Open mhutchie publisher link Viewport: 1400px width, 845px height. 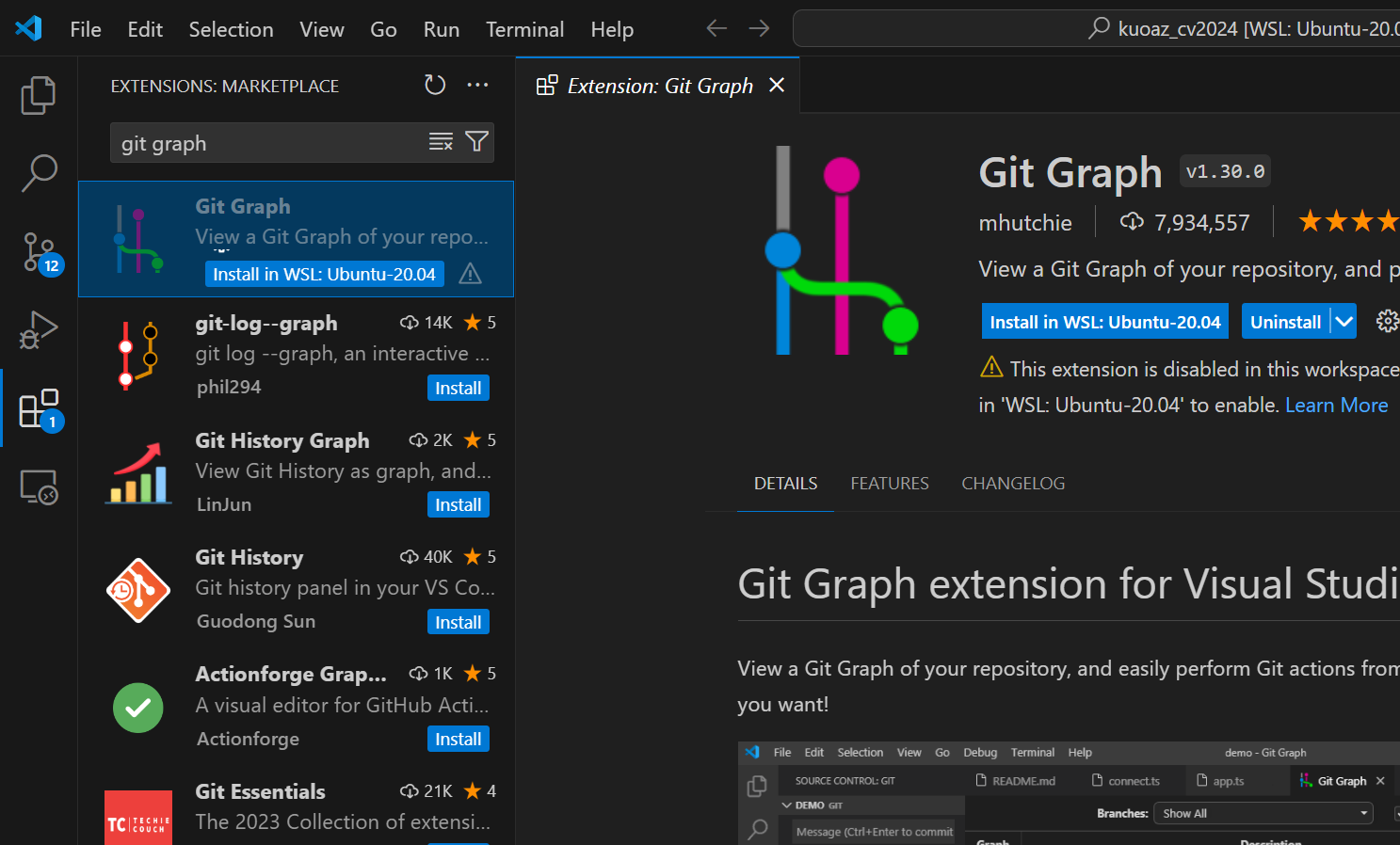point(1025,223)
